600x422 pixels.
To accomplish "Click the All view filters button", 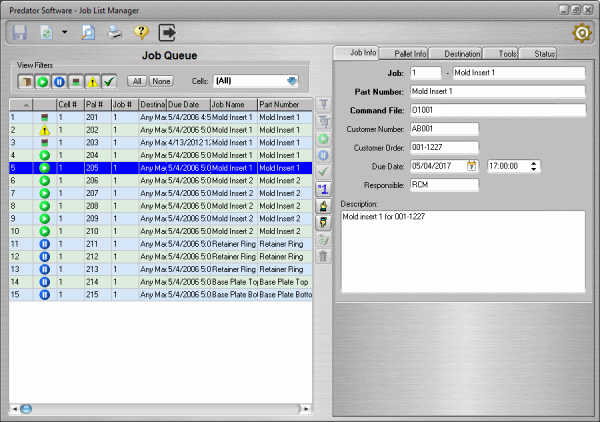I will [x=138, y=81].
